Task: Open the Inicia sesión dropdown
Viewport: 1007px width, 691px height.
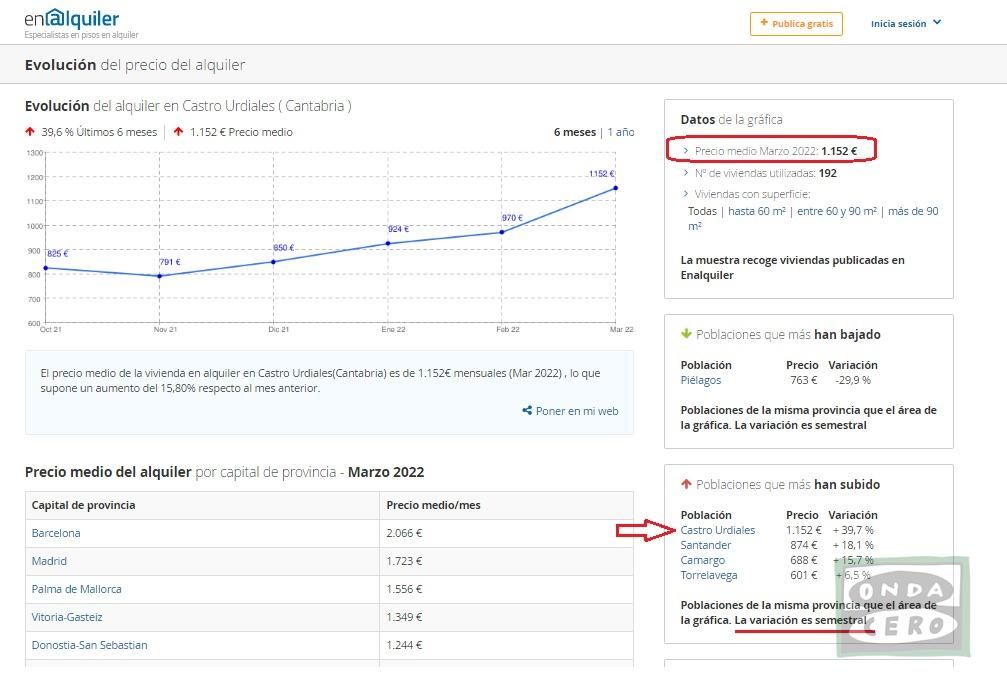Action: [906, 24]
